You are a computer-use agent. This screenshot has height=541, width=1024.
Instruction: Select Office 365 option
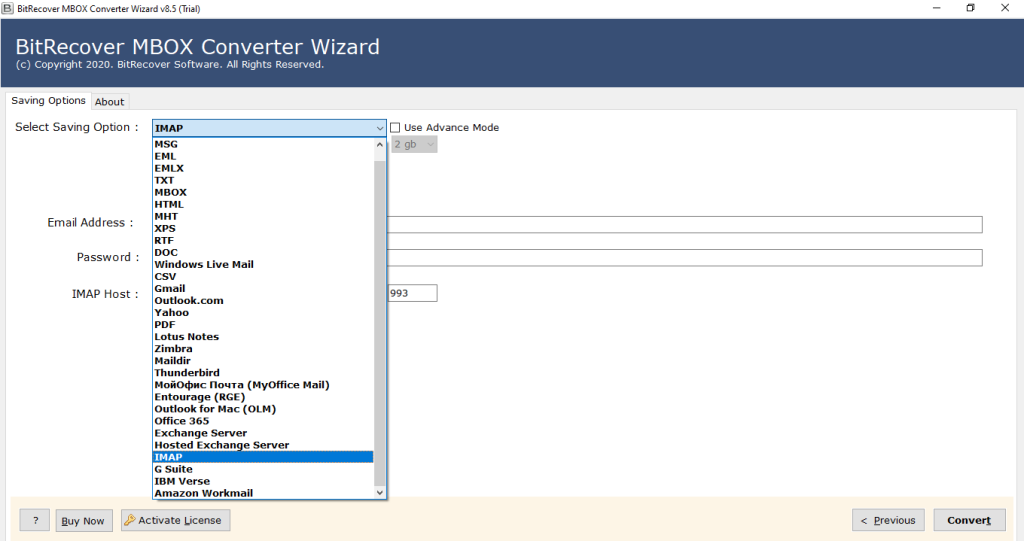click(x=263, y=421)
